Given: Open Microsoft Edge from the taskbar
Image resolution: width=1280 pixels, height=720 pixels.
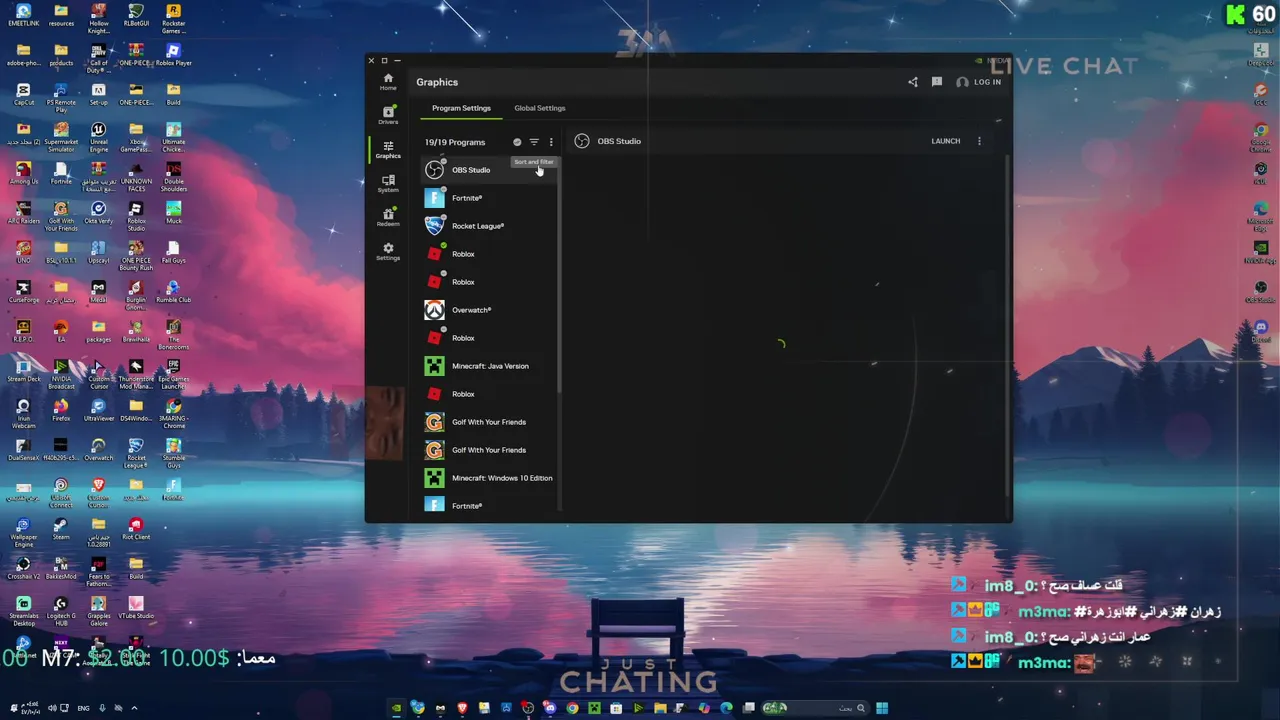Looking at the screenshot, I should click(726, 708).
